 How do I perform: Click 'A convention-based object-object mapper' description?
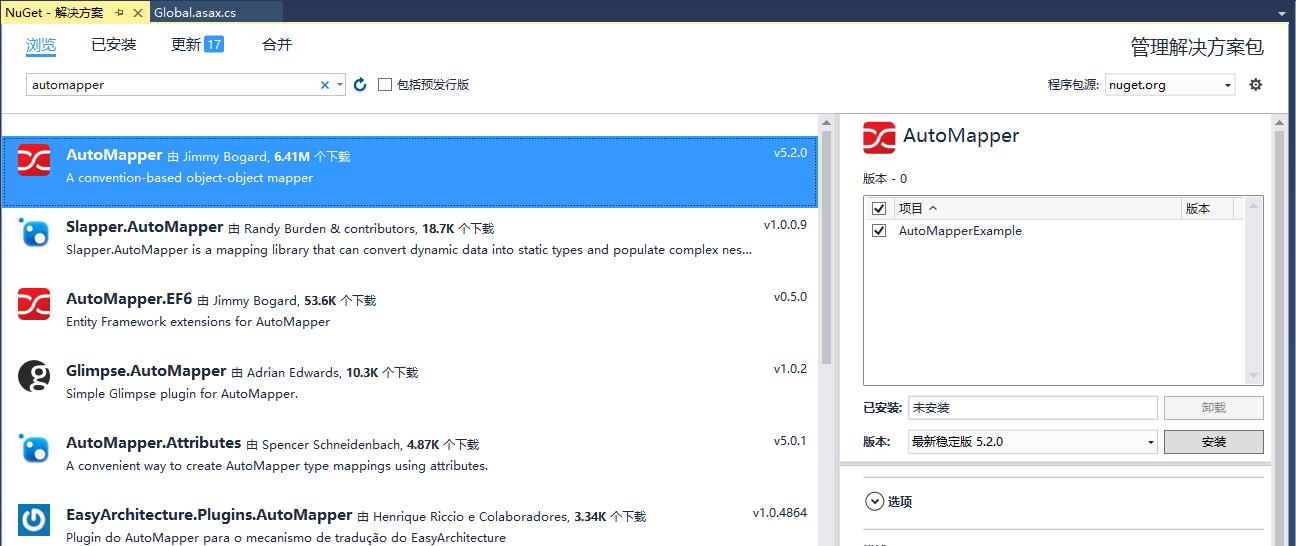point(190,178)
